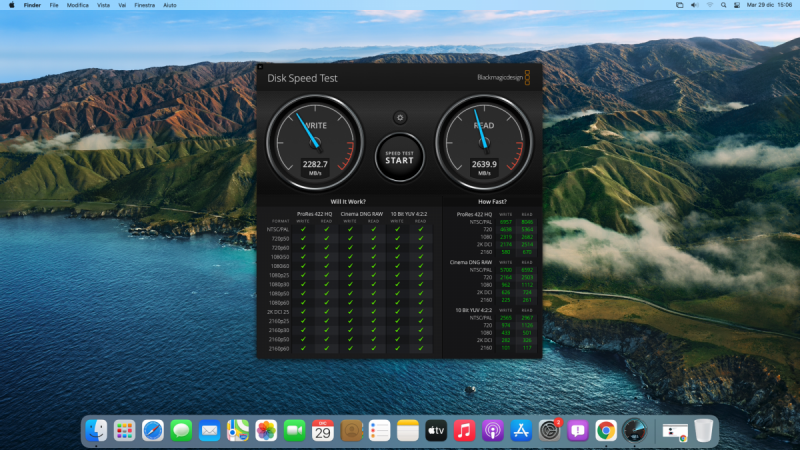
Task: Open the Modifica menu
Action: (78, 5)
